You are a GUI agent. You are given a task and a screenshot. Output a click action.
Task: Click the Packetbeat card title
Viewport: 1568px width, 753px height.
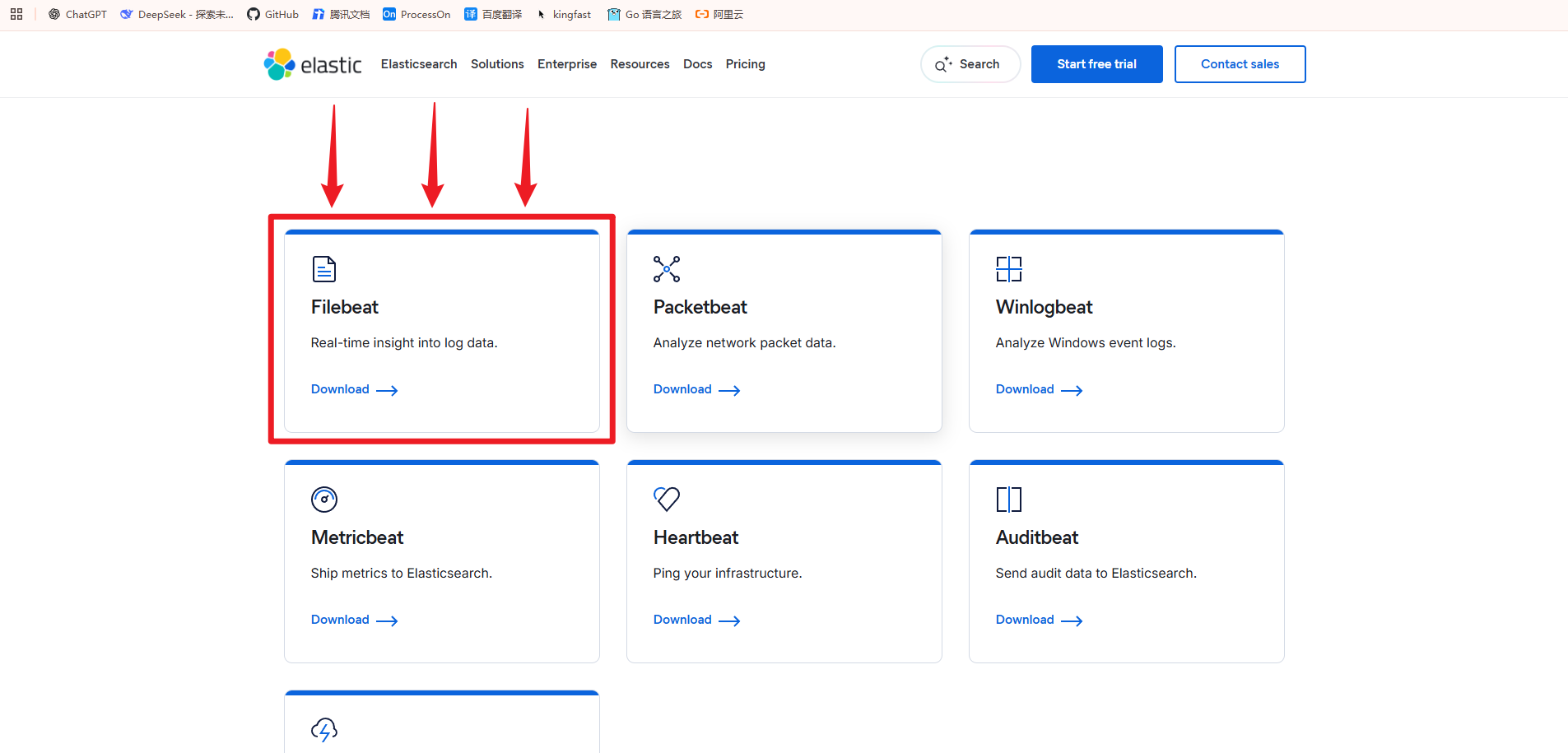700,307
